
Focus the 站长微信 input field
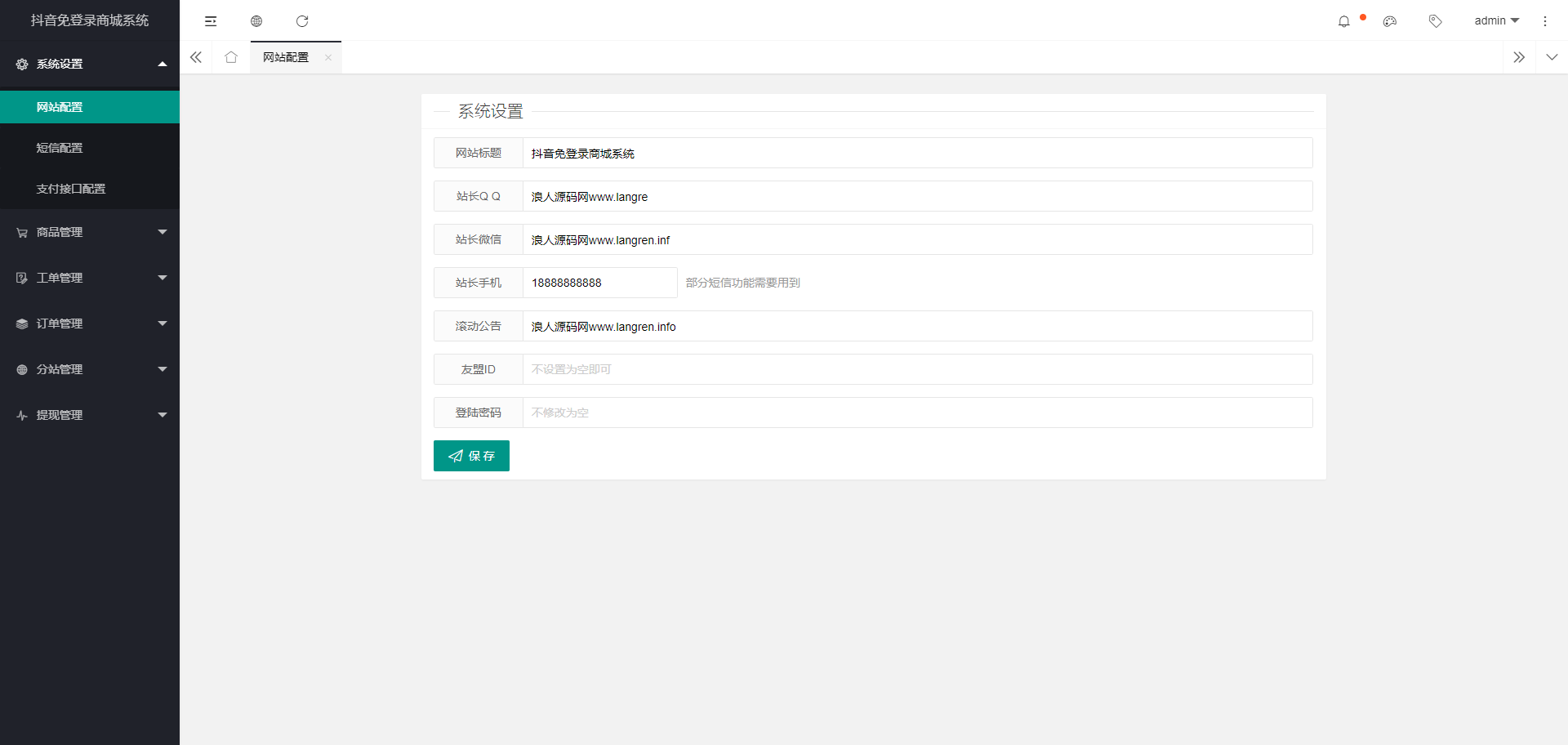918,239
